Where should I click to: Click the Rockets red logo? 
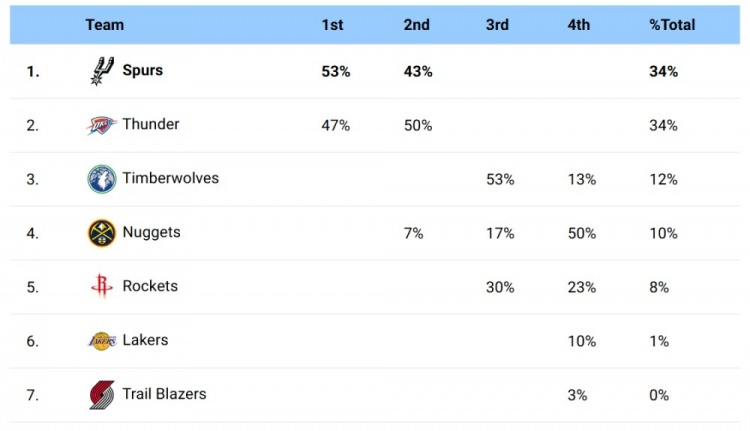(101, 286)
